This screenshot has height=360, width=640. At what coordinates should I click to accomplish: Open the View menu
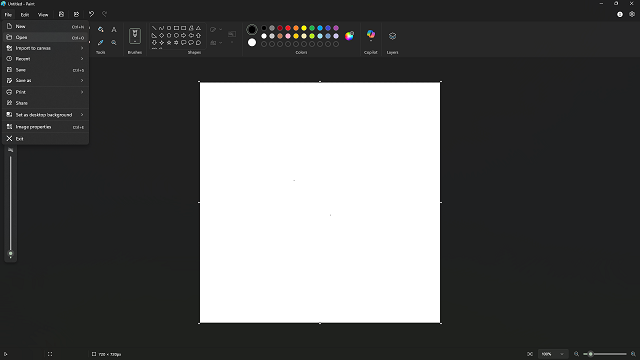43,15
